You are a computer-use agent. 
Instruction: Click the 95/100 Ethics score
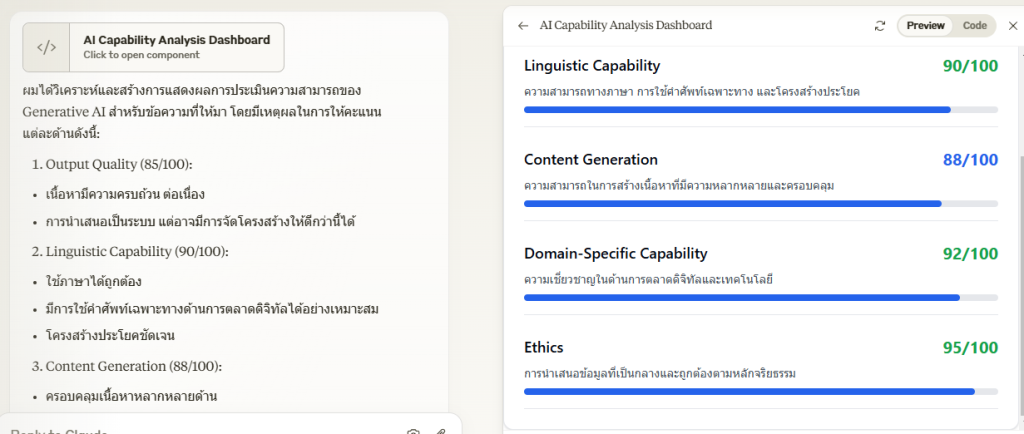pyautogui.click(x=970, y=348)
